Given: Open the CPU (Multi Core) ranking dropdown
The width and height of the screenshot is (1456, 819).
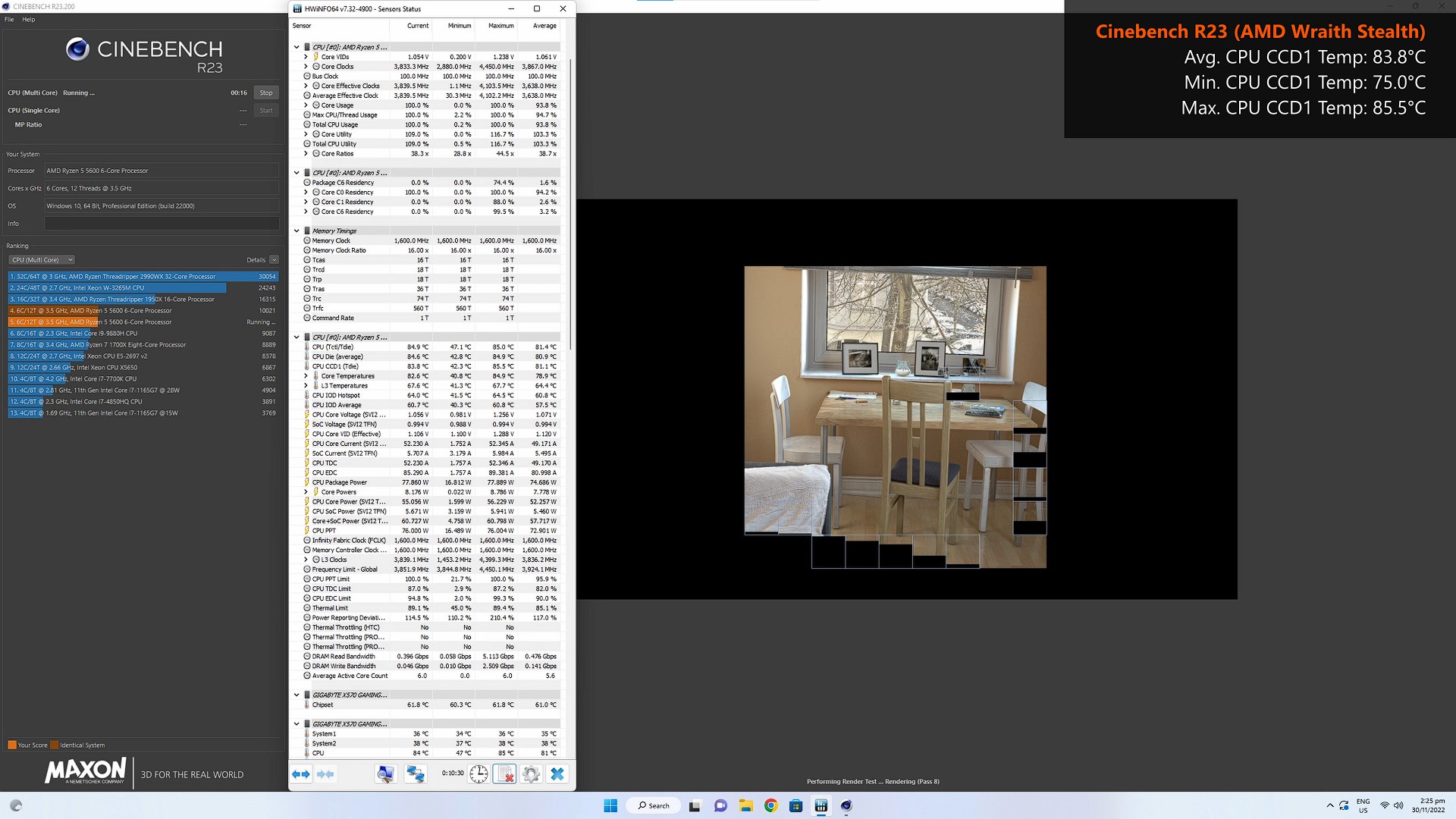Looking at the screenshot, I should [x=42, y=259].
